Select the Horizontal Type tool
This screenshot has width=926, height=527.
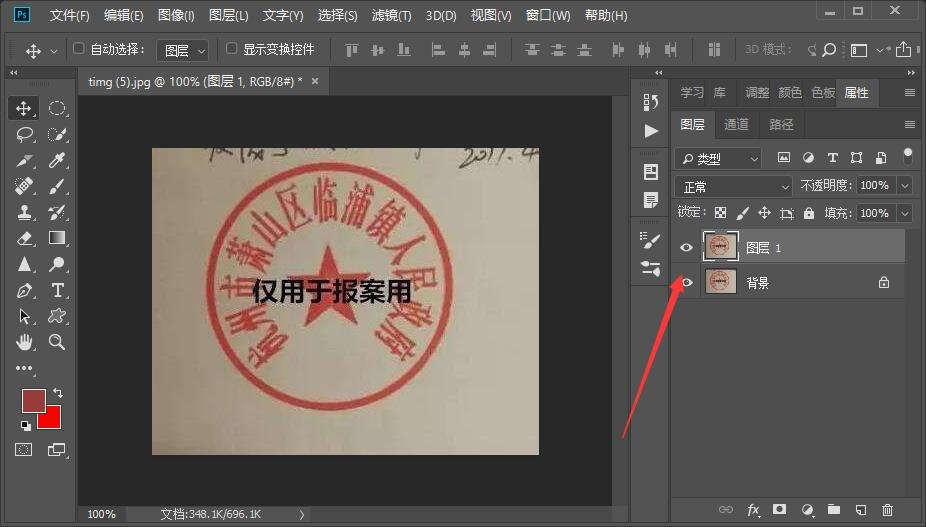tap(57, 290)
